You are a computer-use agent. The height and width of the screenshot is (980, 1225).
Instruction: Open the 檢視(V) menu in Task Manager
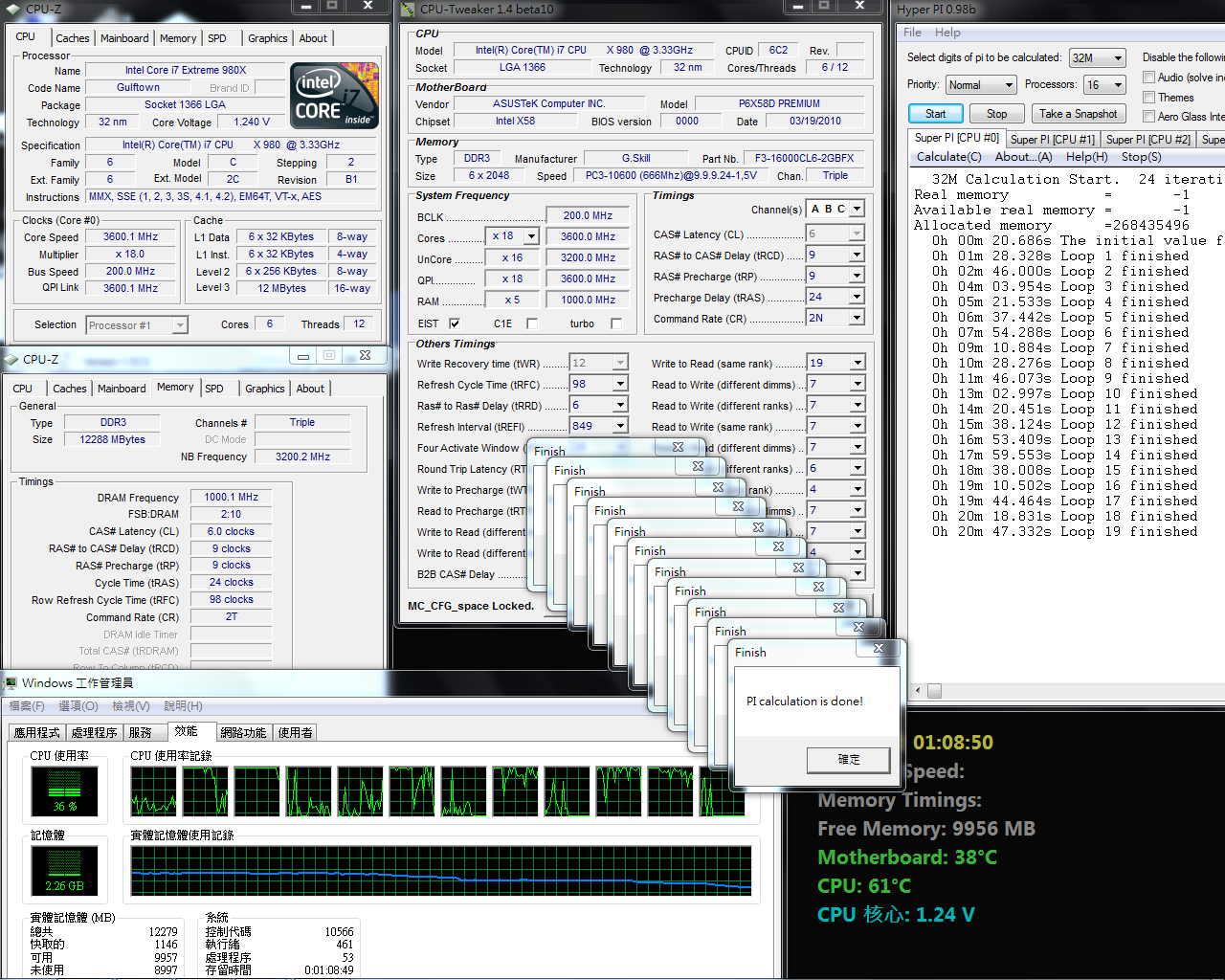131,706
